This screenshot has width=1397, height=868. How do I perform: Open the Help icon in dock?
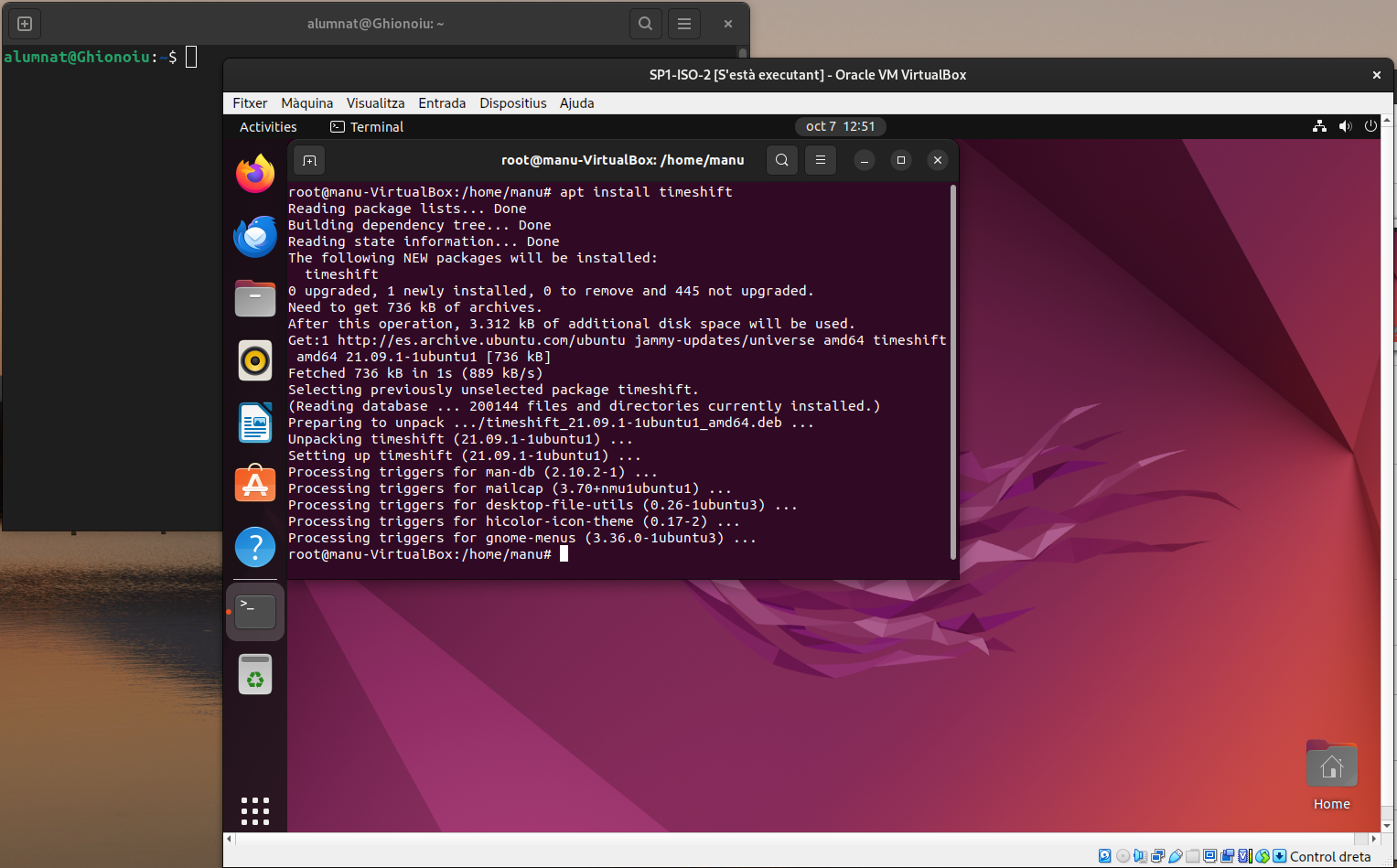point(255,547)
